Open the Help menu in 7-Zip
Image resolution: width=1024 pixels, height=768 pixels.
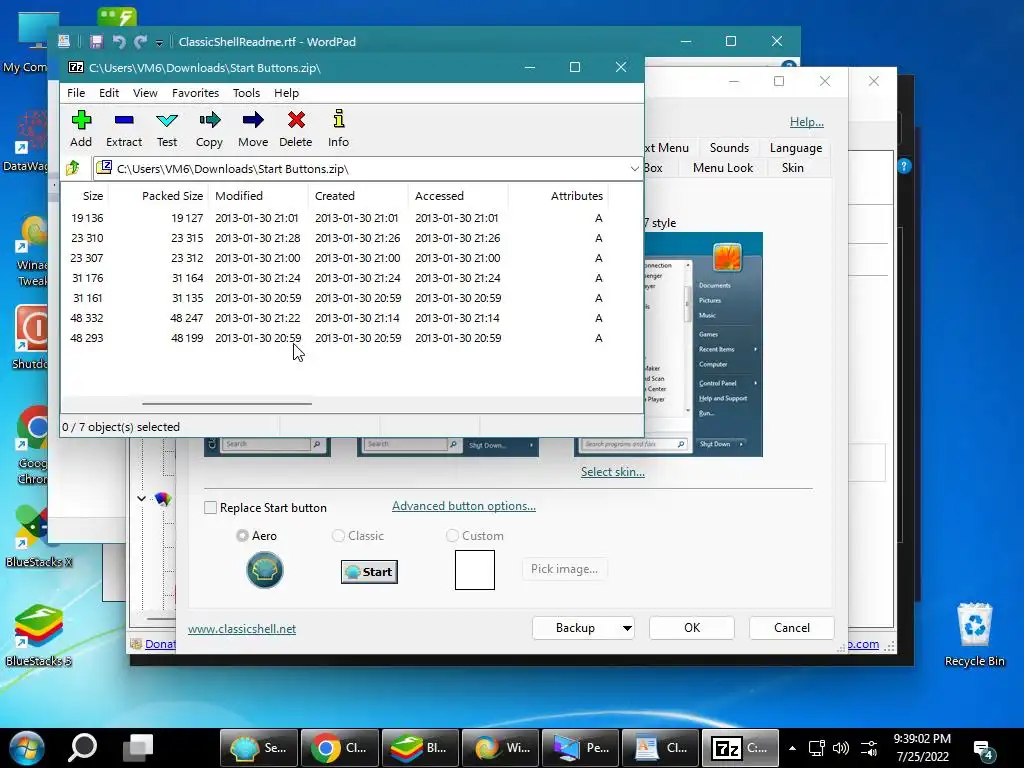pos(286,93)
